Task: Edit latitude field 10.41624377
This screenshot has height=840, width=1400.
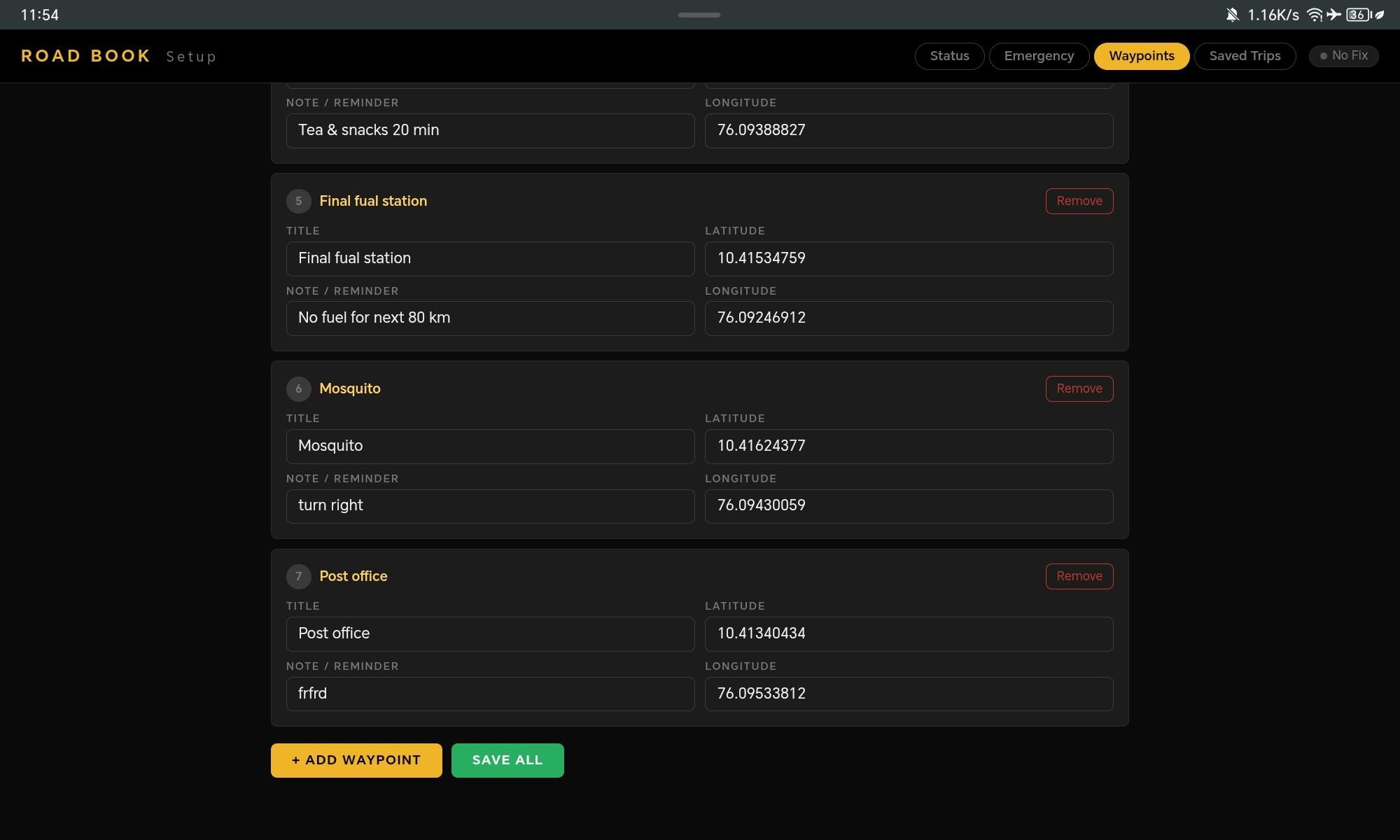Action: (x=909, y=447)
